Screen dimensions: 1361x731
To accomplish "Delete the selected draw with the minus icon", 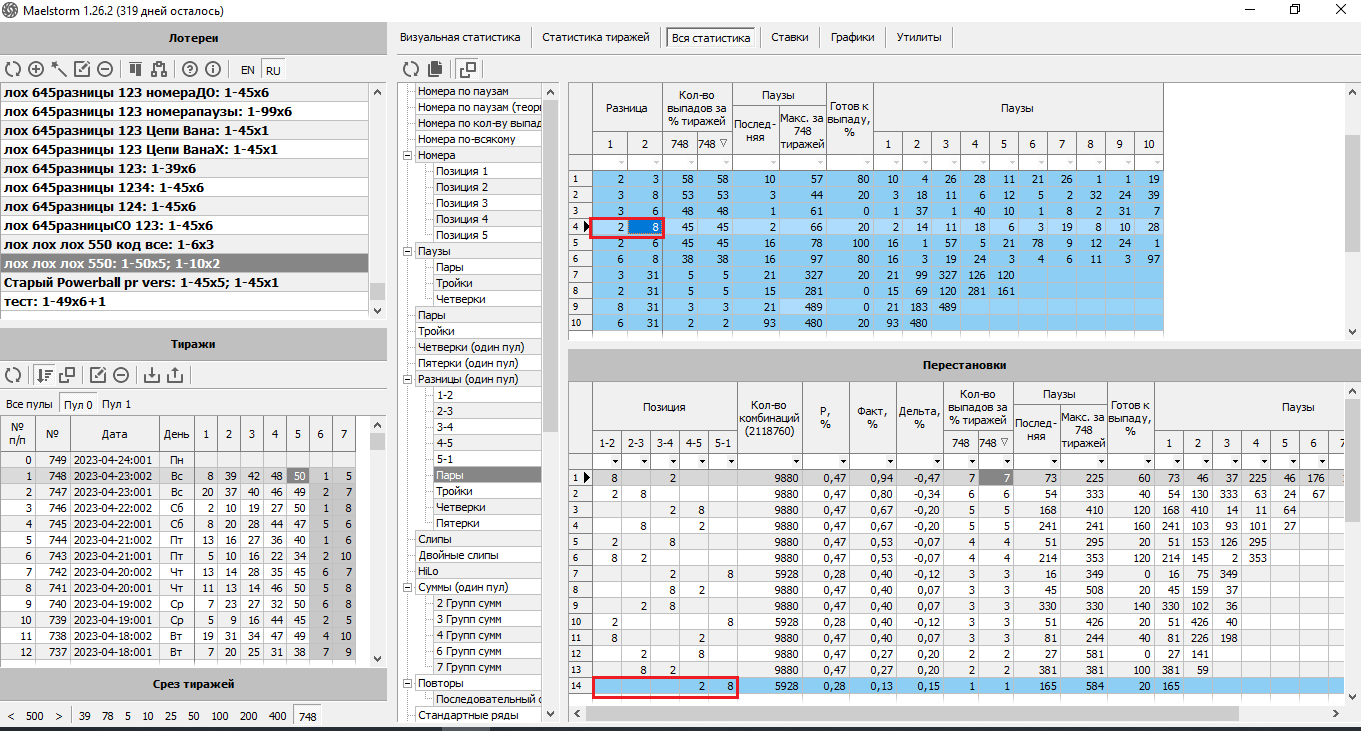I will click(x=121, y=375).
